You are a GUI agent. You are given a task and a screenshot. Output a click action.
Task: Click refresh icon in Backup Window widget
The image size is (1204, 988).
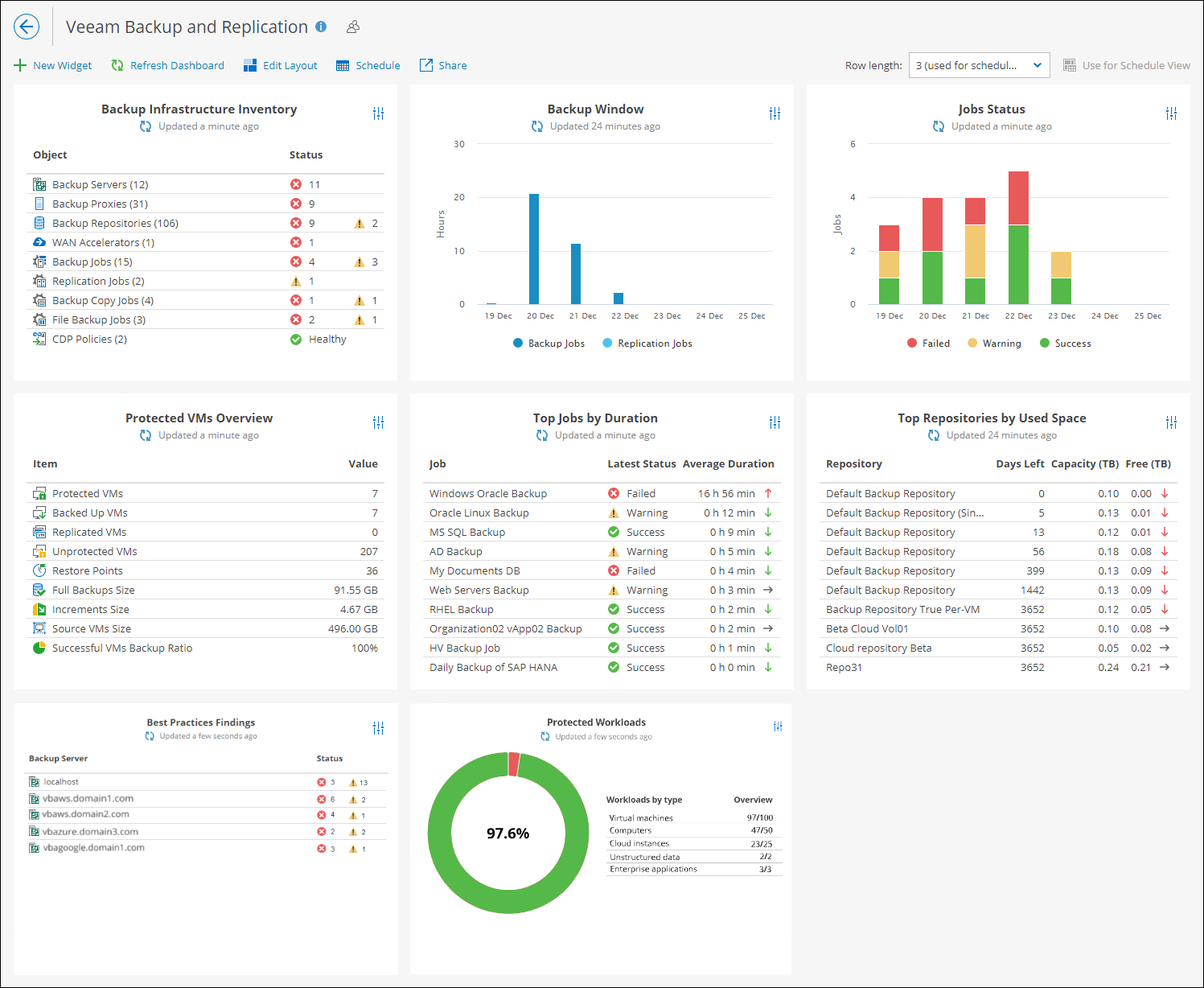pos(537,126)
